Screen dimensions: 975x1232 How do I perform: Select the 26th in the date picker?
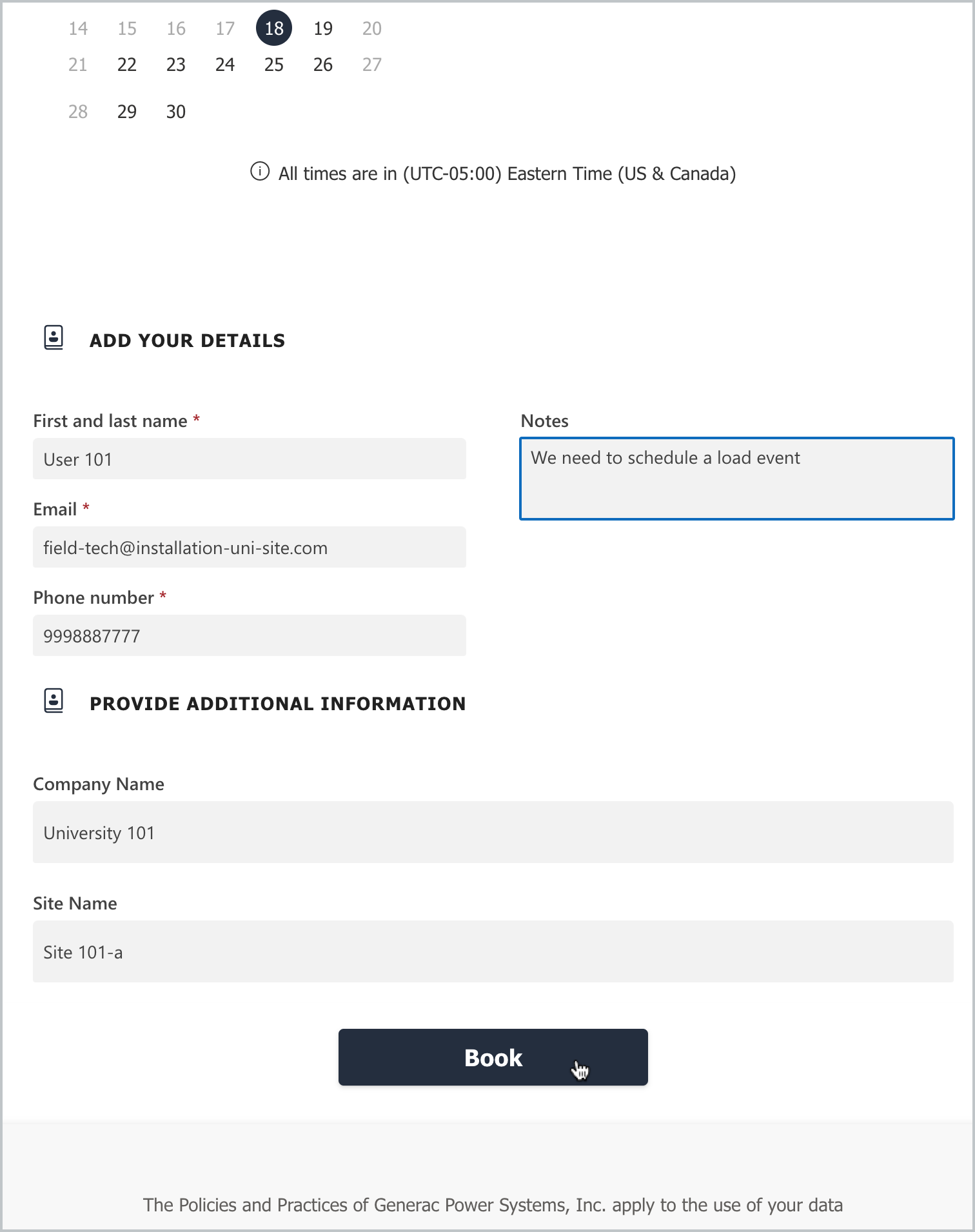322,64
